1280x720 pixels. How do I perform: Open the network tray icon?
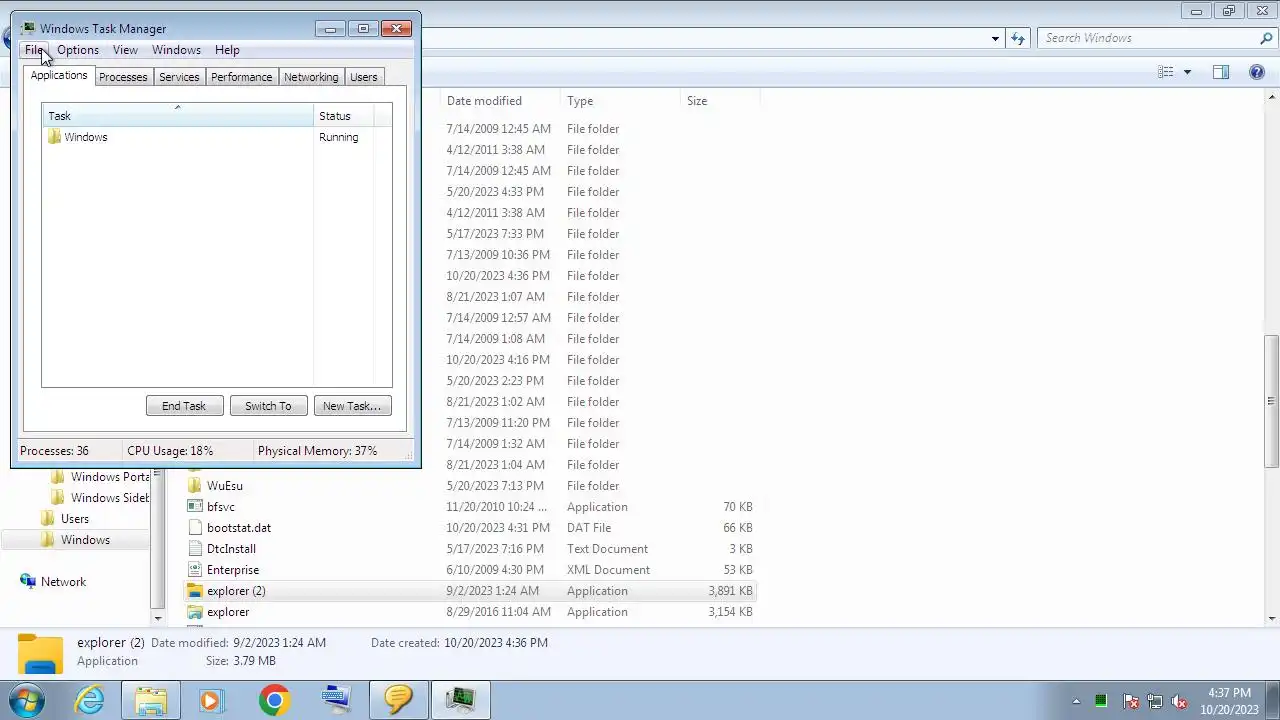pyautogui.click(x=1155, y=701)
